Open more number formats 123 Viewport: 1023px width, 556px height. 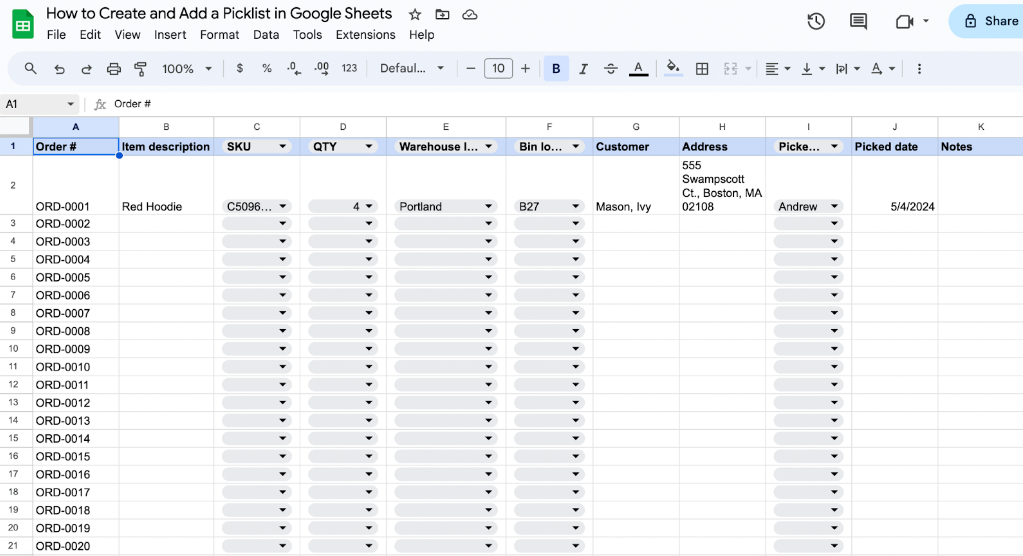(350, 69)
